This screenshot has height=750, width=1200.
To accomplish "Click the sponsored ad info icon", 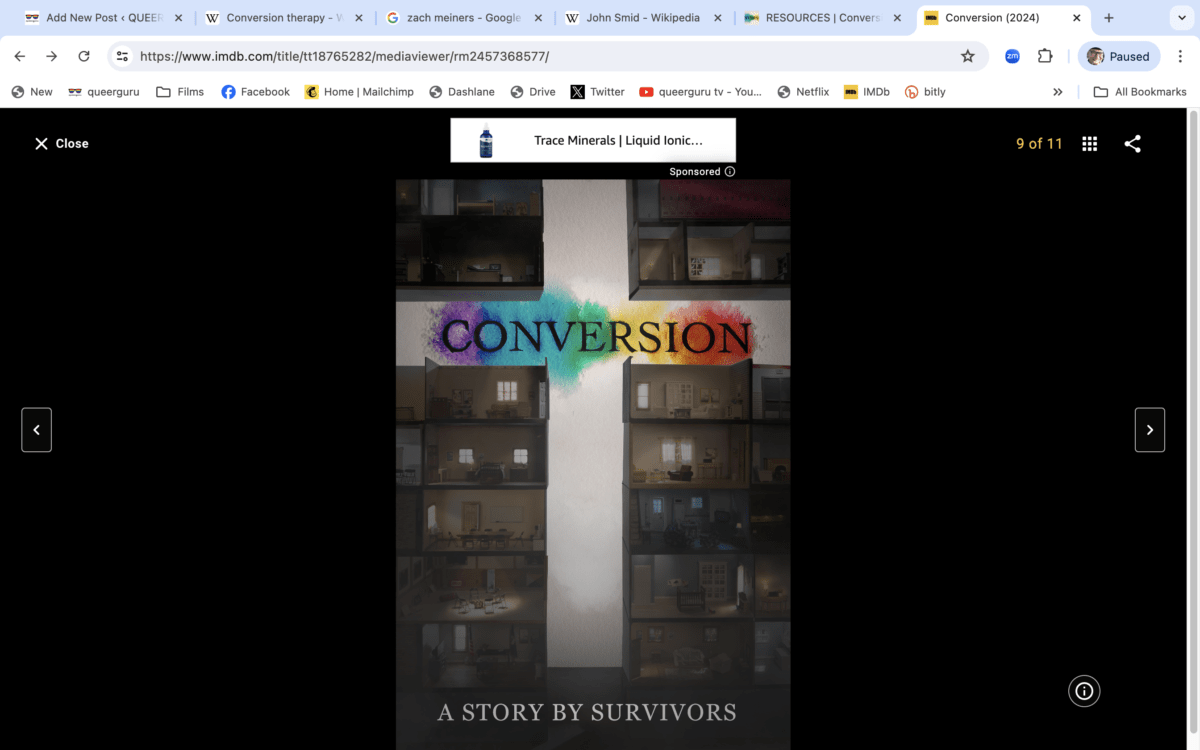I will 730,172.
